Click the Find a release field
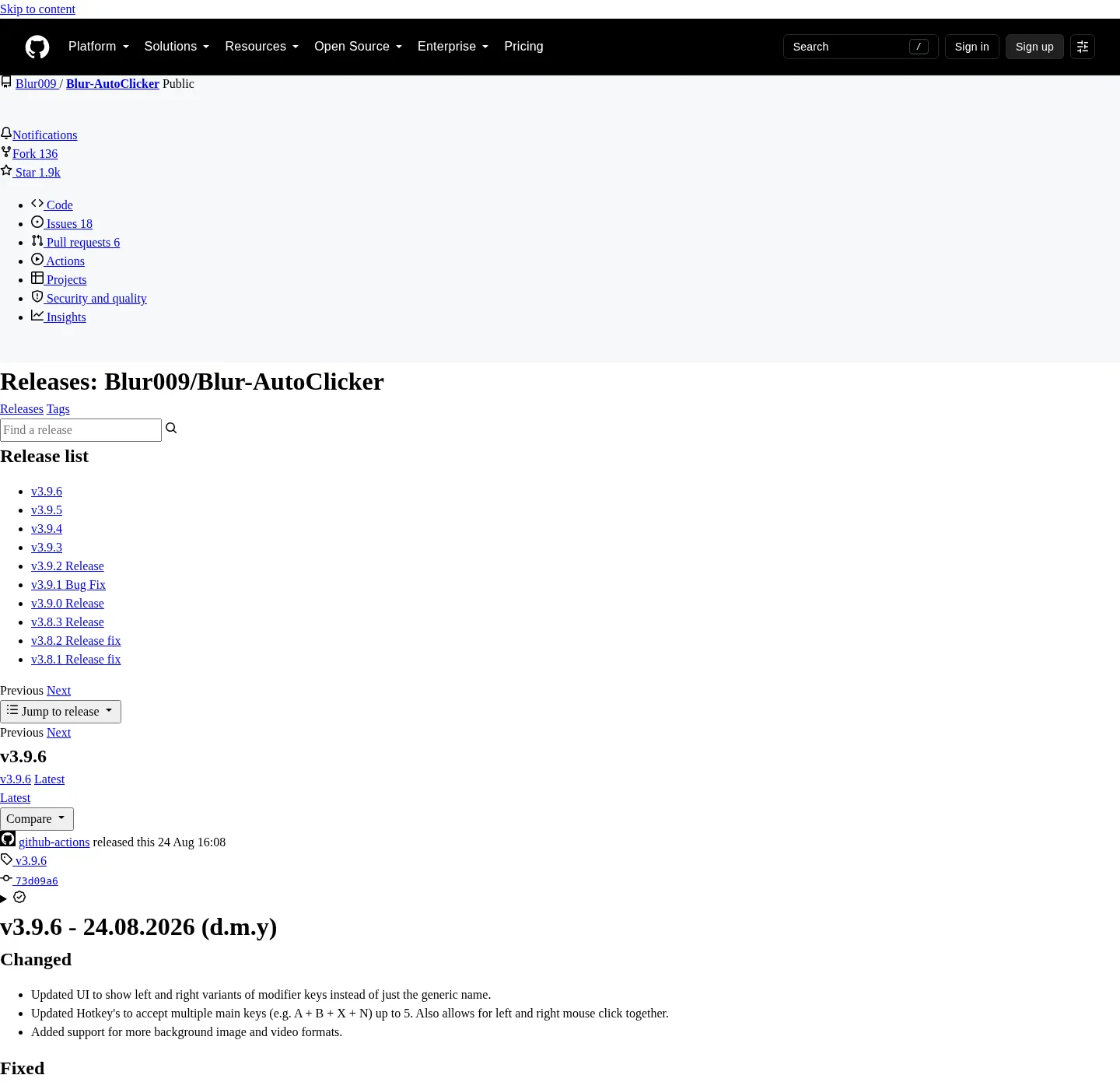Viewport: 1120px width, 1089px height. click(x=81, y=430)
